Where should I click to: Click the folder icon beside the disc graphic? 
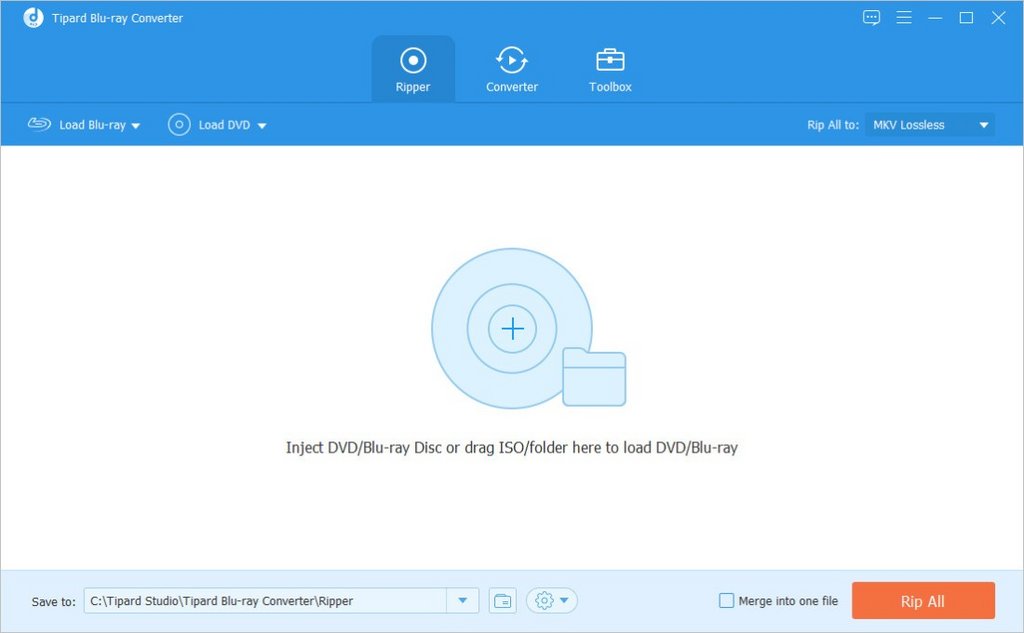[x=594, y=377]
